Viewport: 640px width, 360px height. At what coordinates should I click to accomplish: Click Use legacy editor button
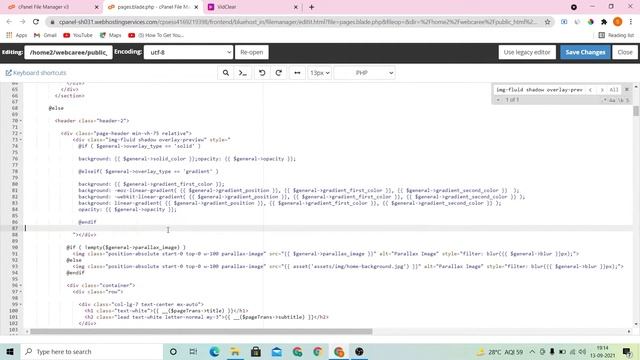[x=527, y=52]
